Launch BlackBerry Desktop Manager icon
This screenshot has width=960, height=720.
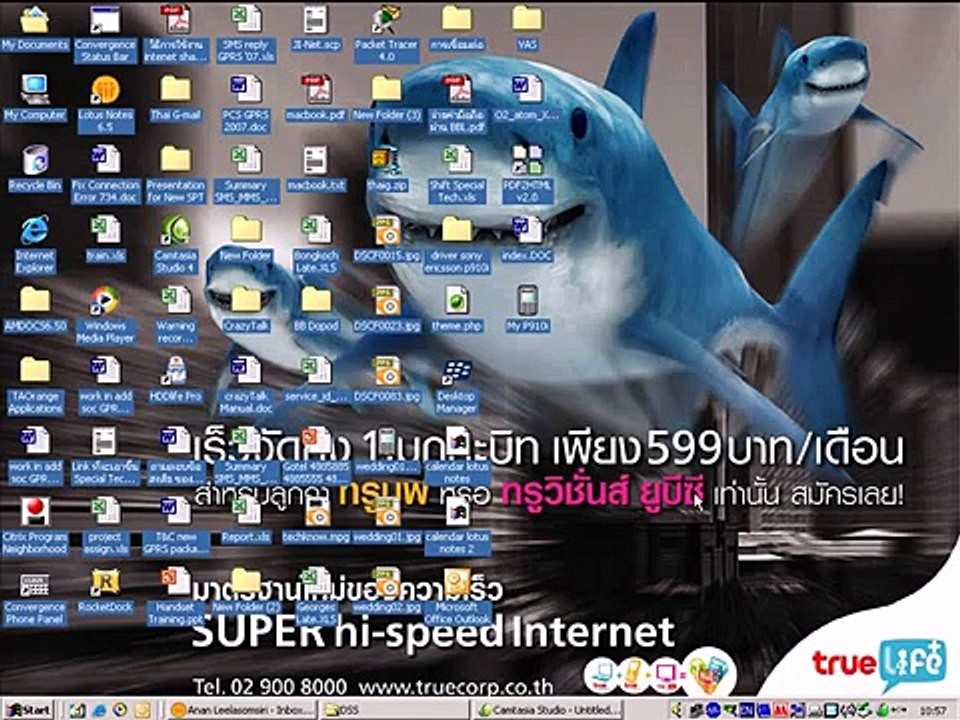click(457, 386)
